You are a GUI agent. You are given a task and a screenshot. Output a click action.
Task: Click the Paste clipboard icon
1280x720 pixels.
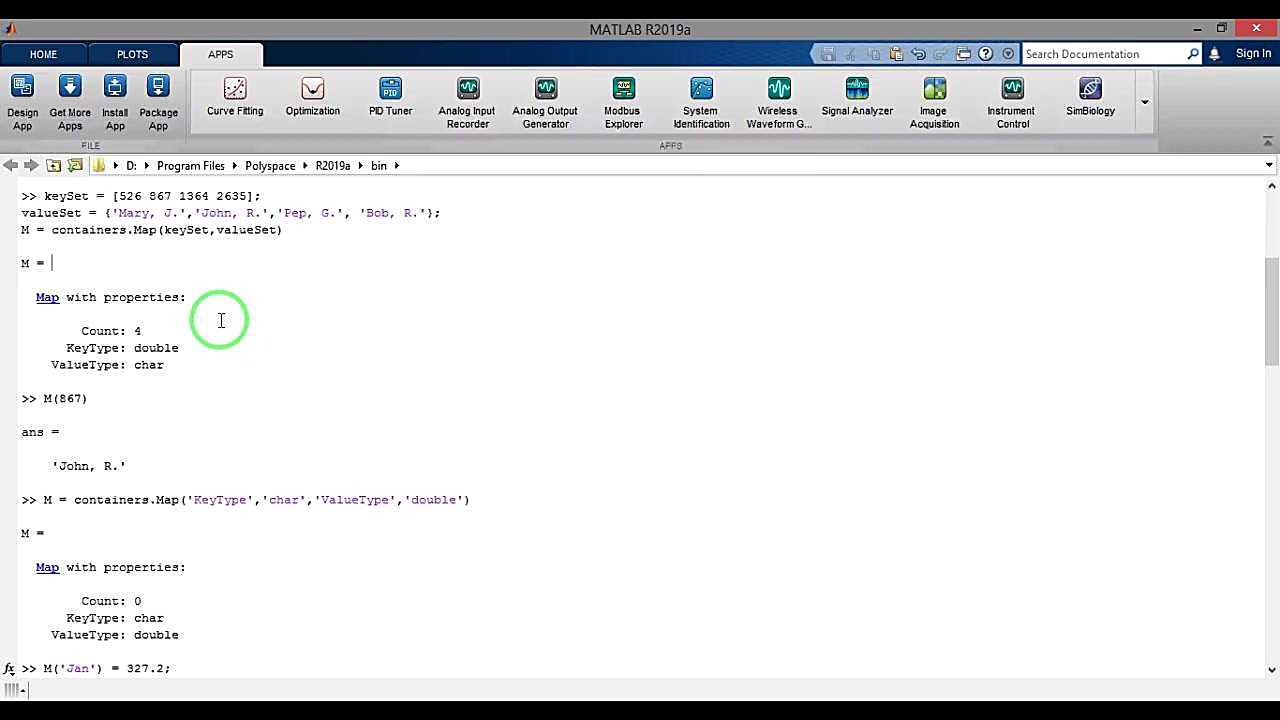click(896, 54)
